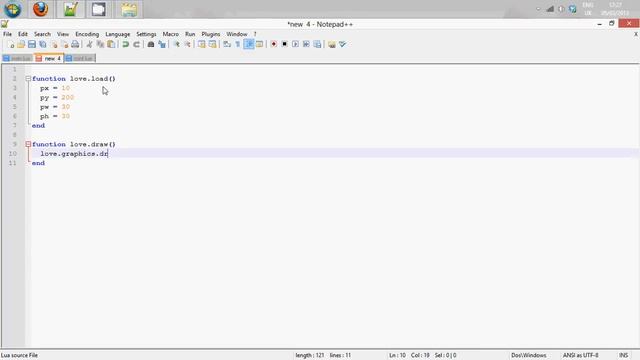
Task: Open the Replace toolbar icon
Action: point(162,44)
